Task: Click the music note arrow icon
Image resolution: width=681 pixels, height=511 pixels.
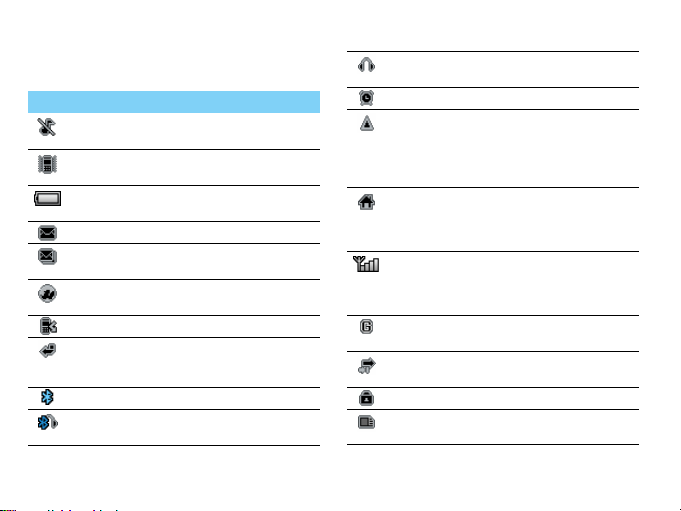Action: click(367, 366)
